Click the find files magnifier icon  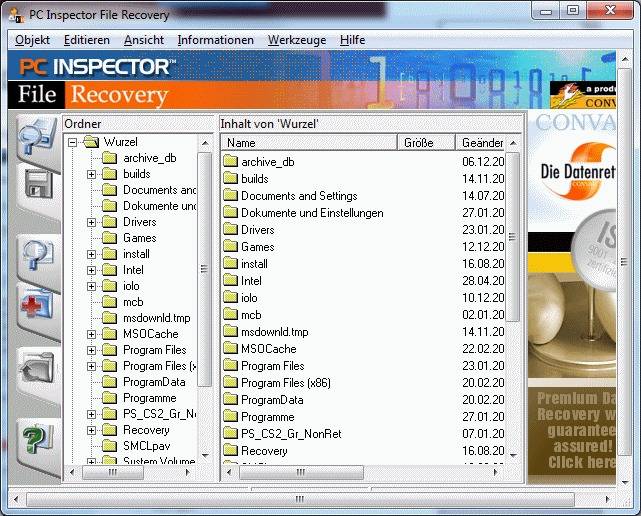click(37, 257)
